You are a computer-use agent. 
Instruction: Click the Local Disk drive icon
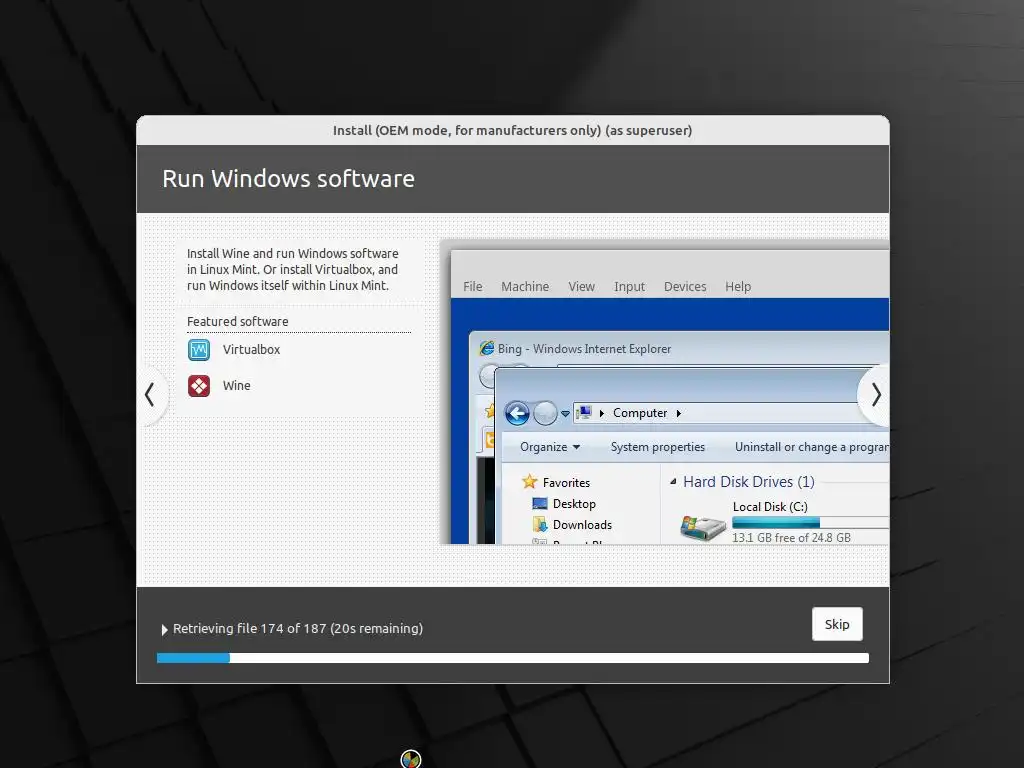click(x=703, y=526)
